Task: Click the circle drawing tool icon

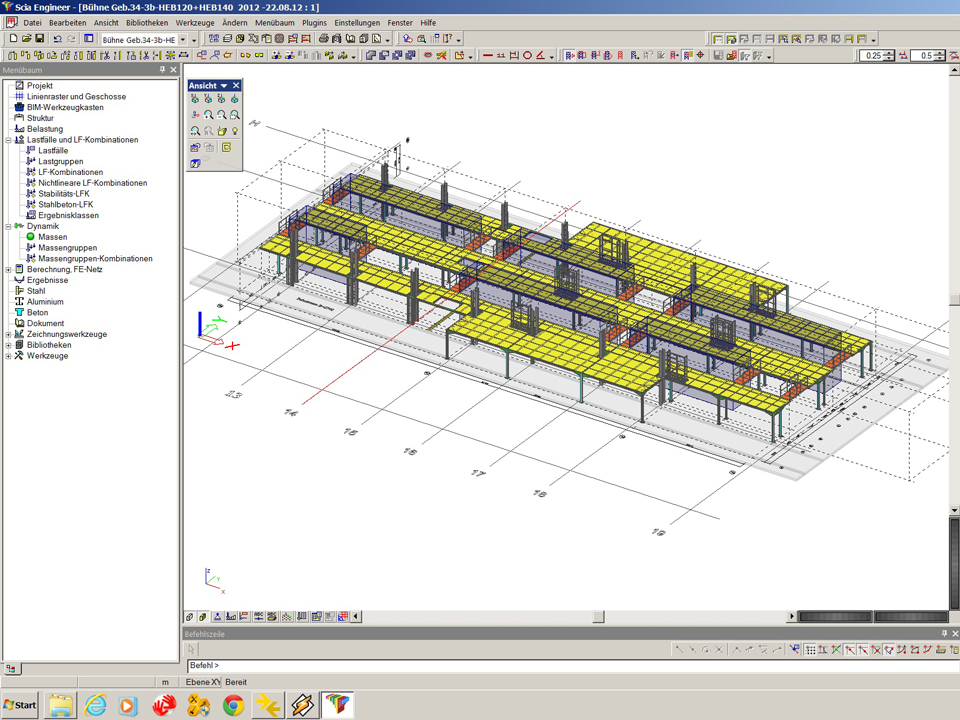Action: (x=527, y=56)
